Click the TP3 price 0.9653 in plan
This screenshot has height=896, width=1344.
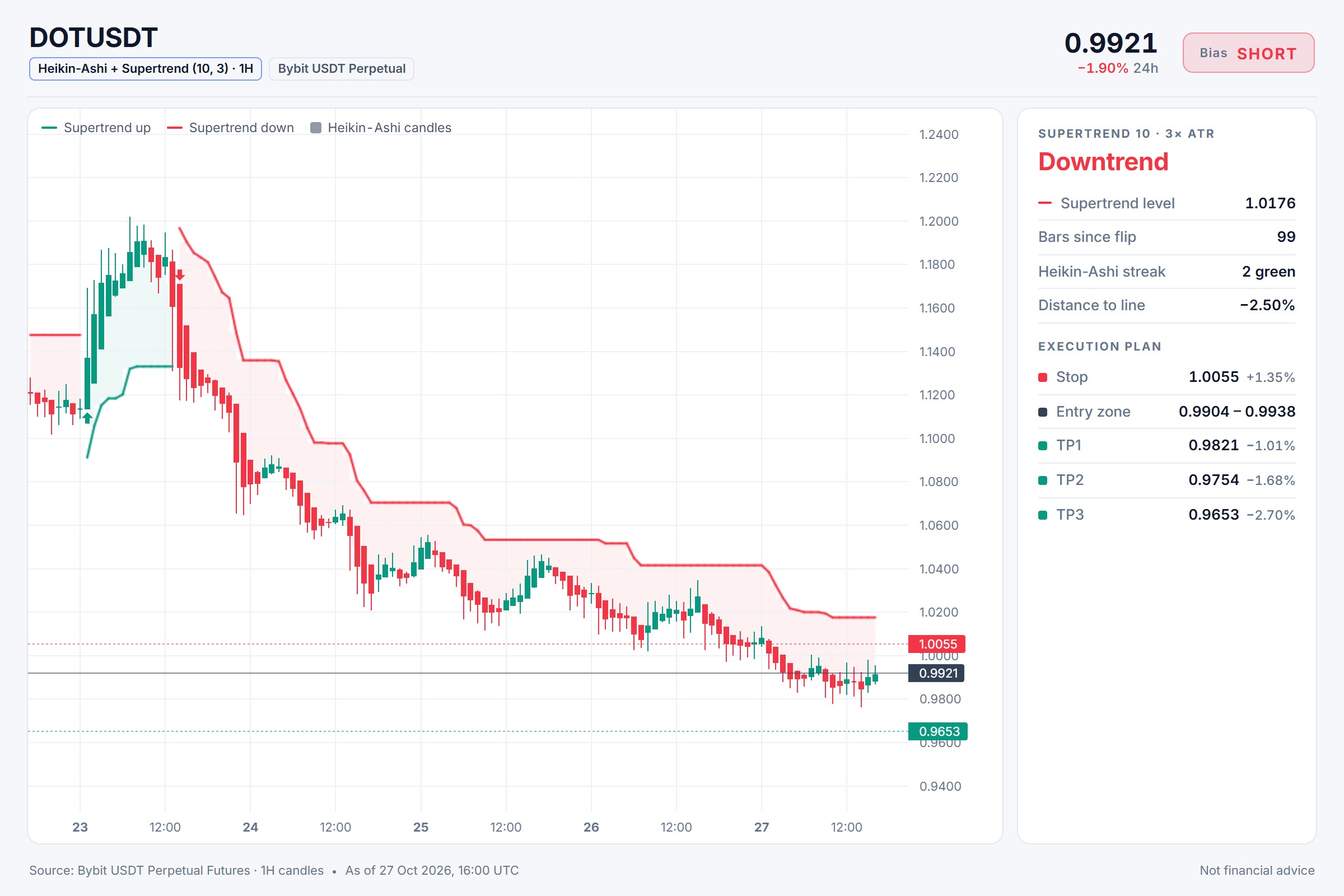tap(1213, 515)
